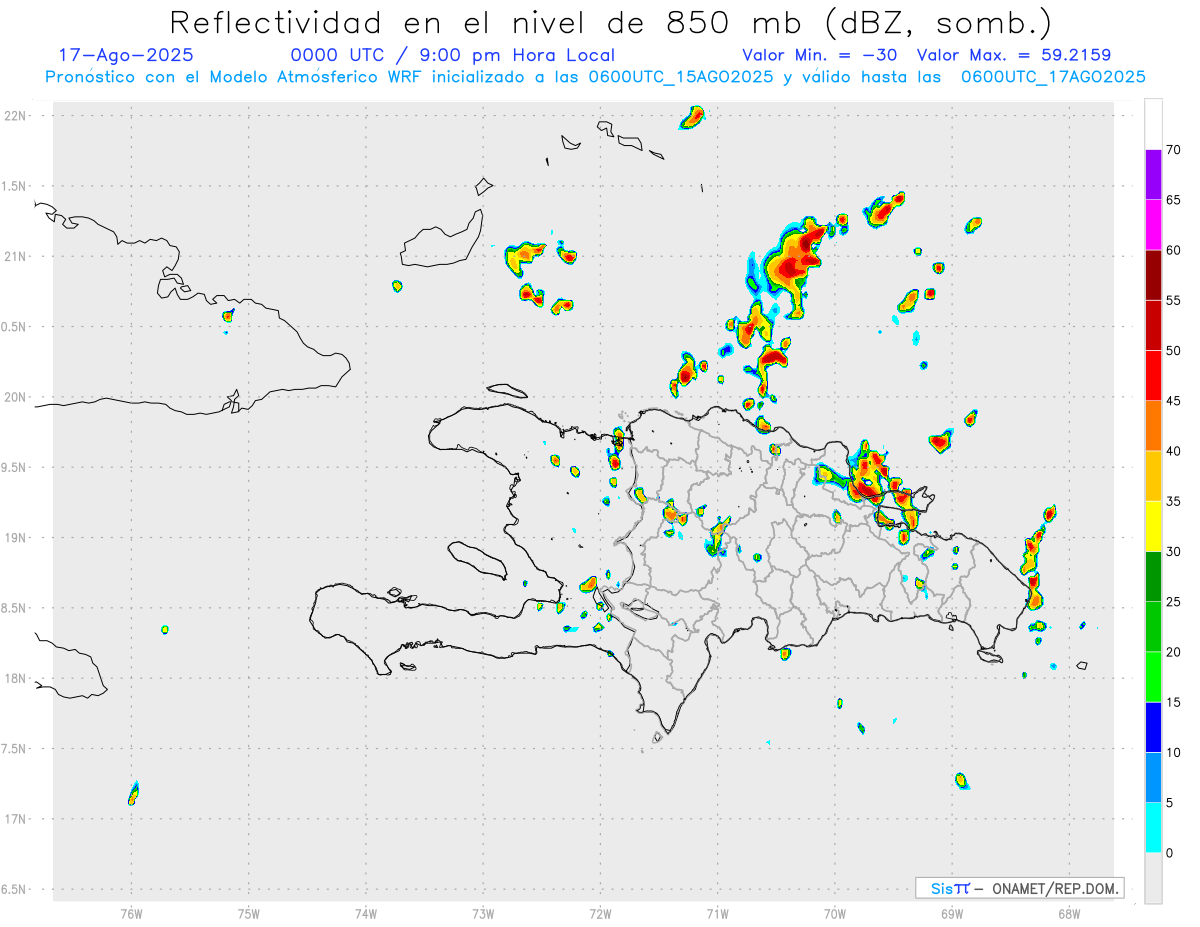The image size is (1200, 927).
Task: Click the longitude label '69W'
Action: 952,913
